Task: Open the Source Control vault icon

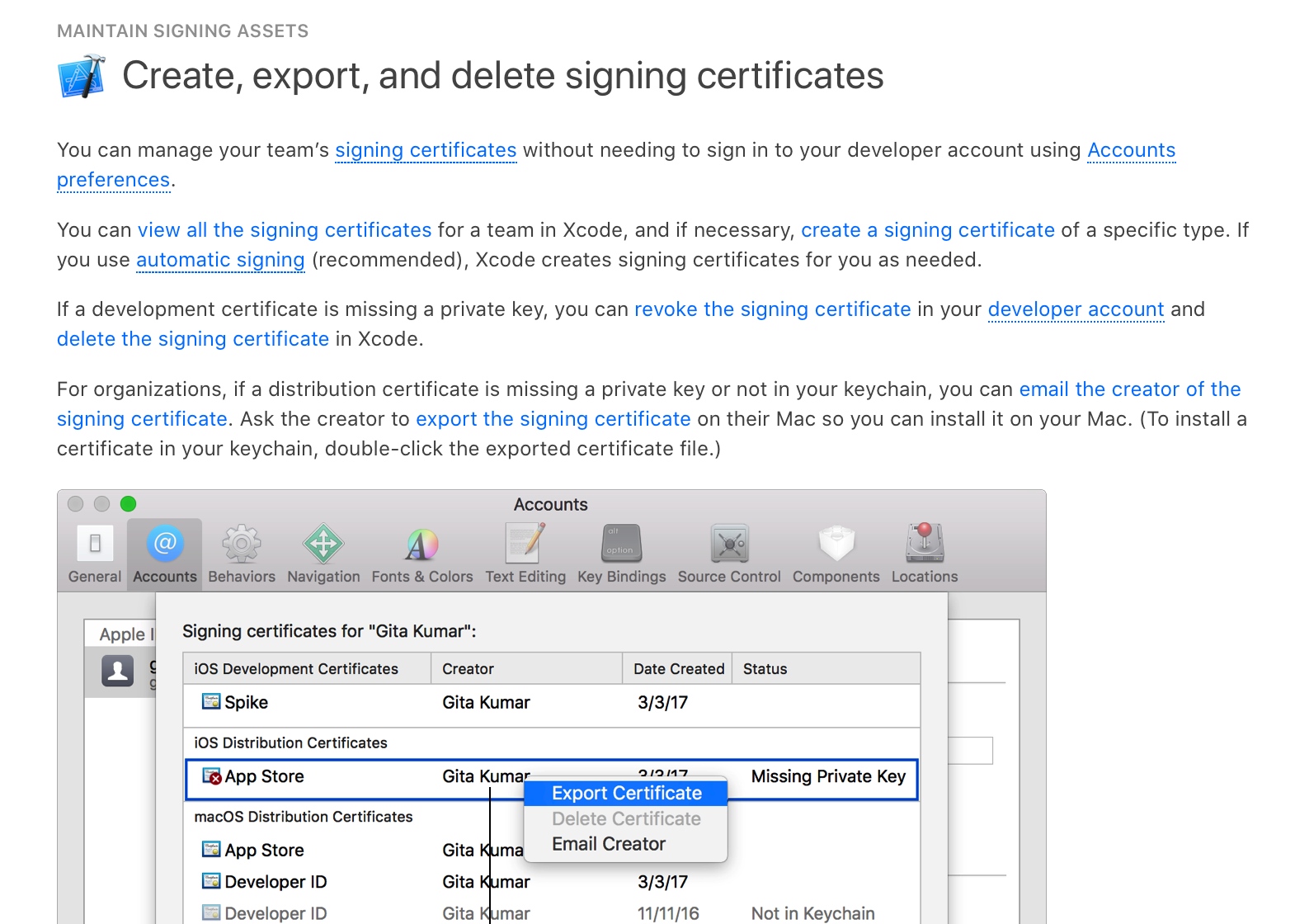Action: [729, 544]
